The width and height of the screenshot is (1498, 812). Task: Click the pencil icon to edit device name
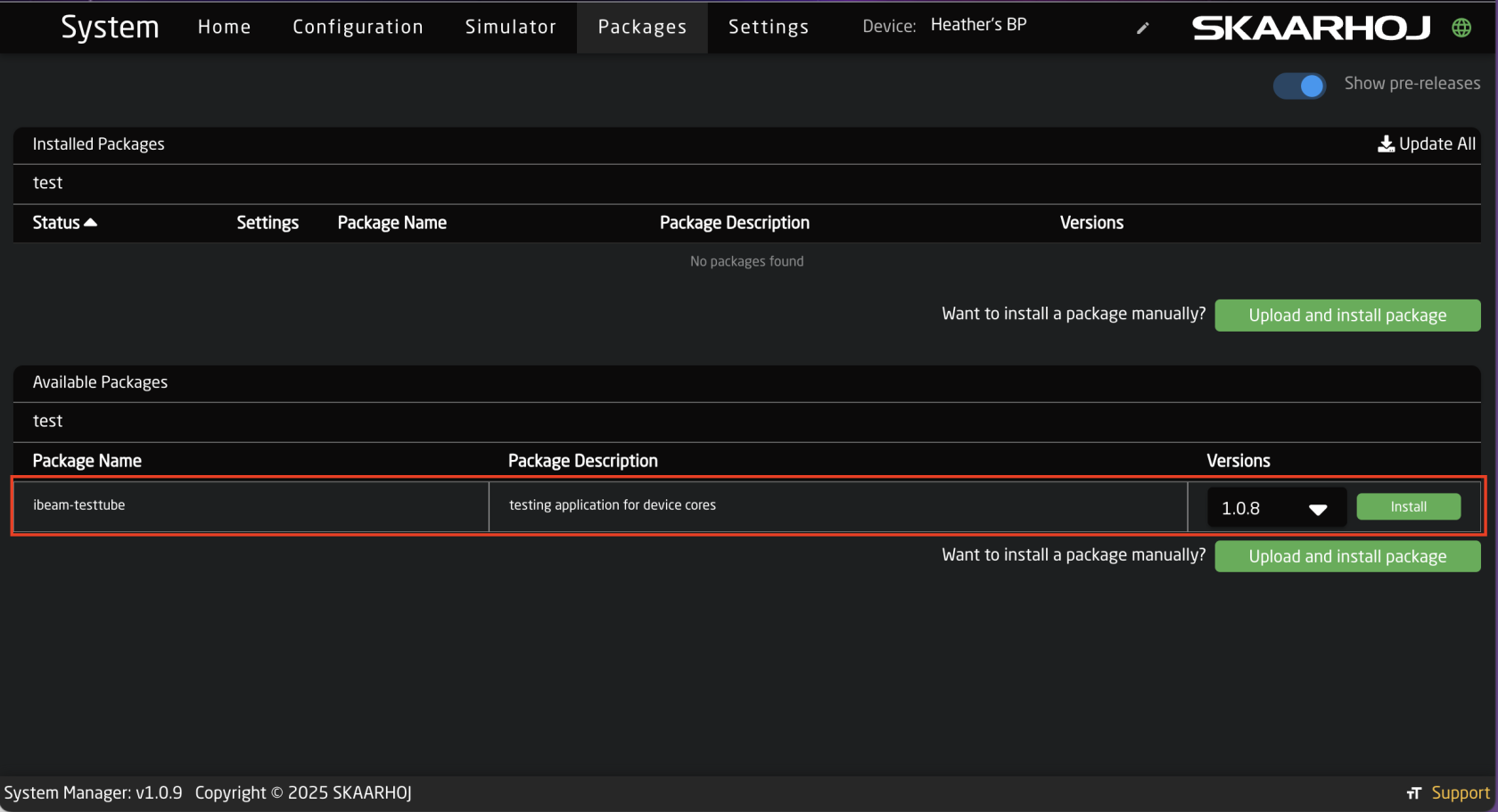1142,28
